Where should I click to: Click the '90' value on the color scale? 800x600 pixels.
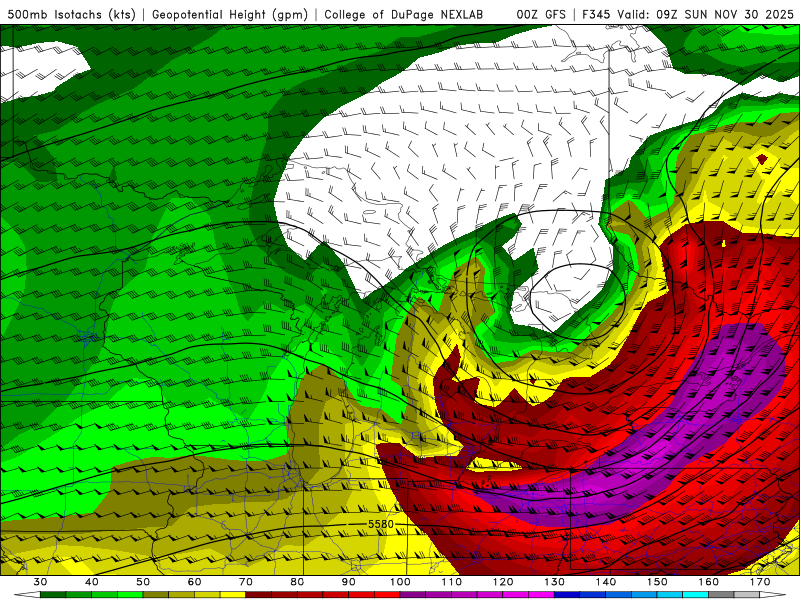(x=349, y=582)
